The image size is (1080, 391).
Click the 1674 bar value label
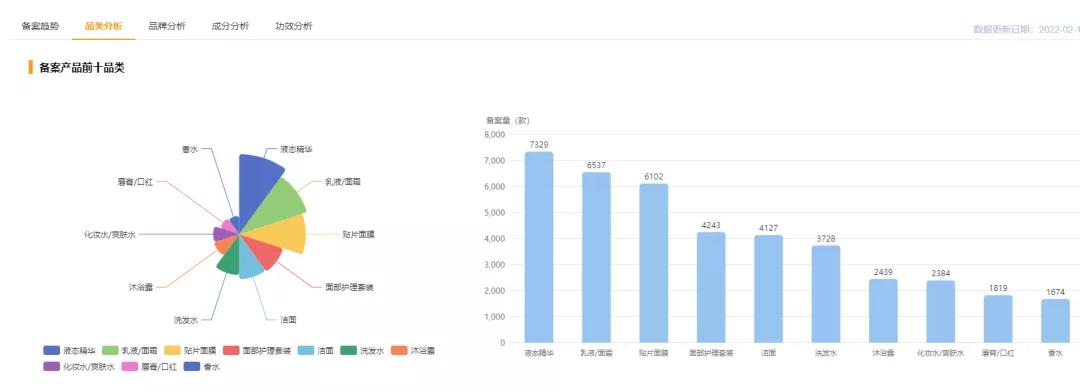pyautogui.click(x=1055, y=292)
